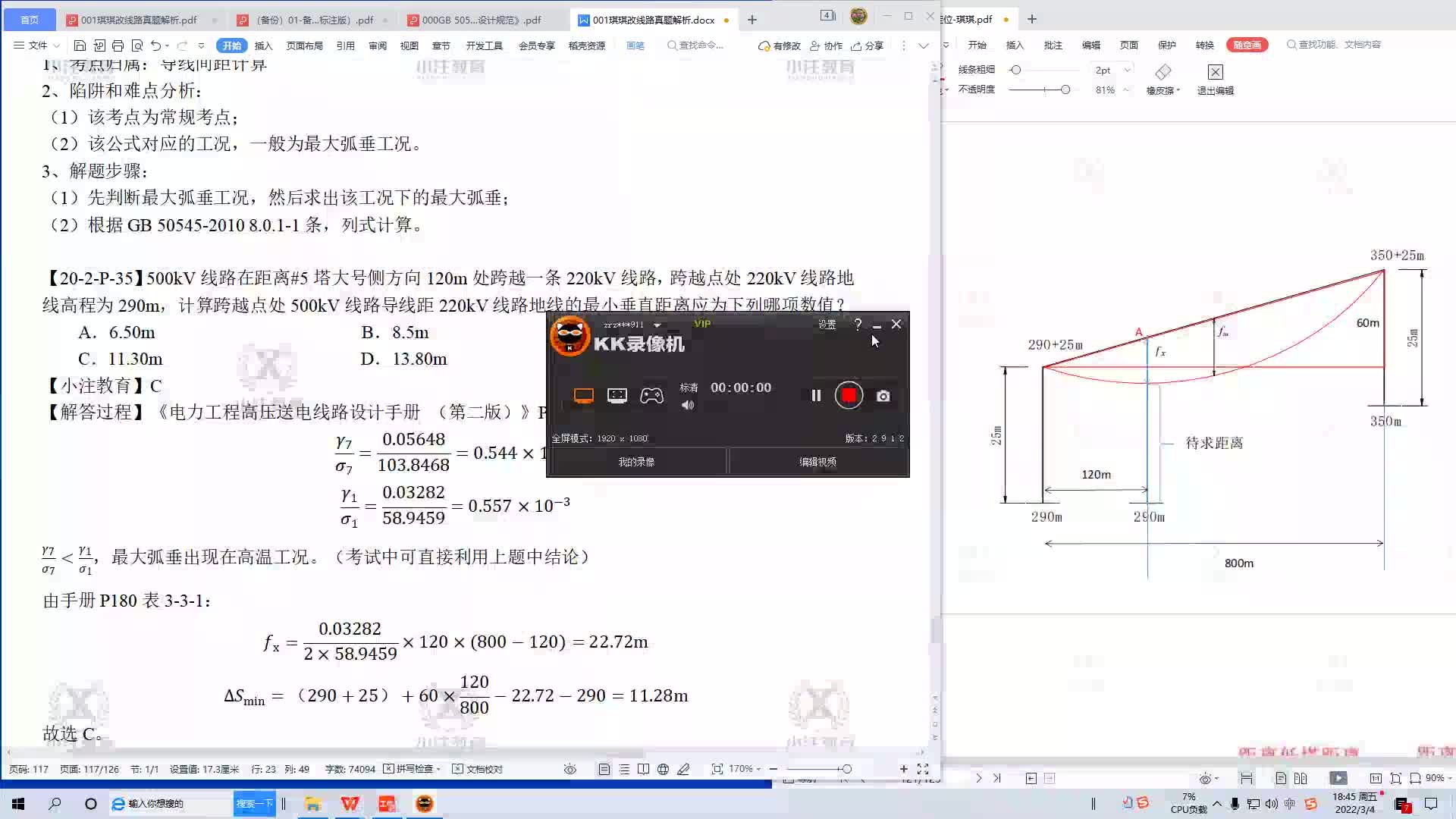Click the red stop recording button
This screenshot has width=1456, height=819.
pyautogui.click(x=849, y=395)
